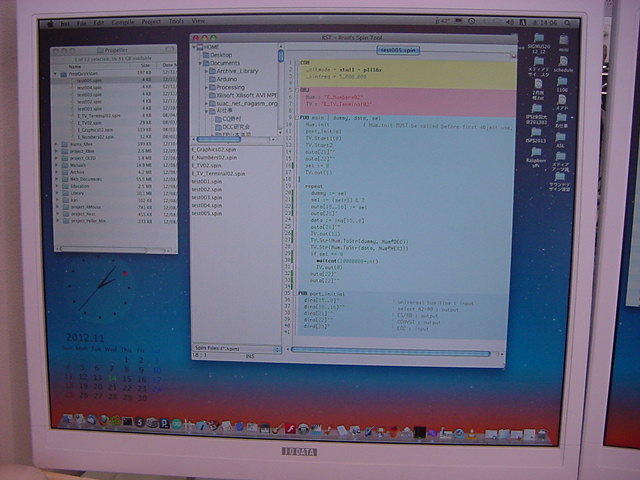Open E_TV_Terminal02.spin in BST file list
The width and height of the screenshot is (640, 480).
tap(218, 173)
